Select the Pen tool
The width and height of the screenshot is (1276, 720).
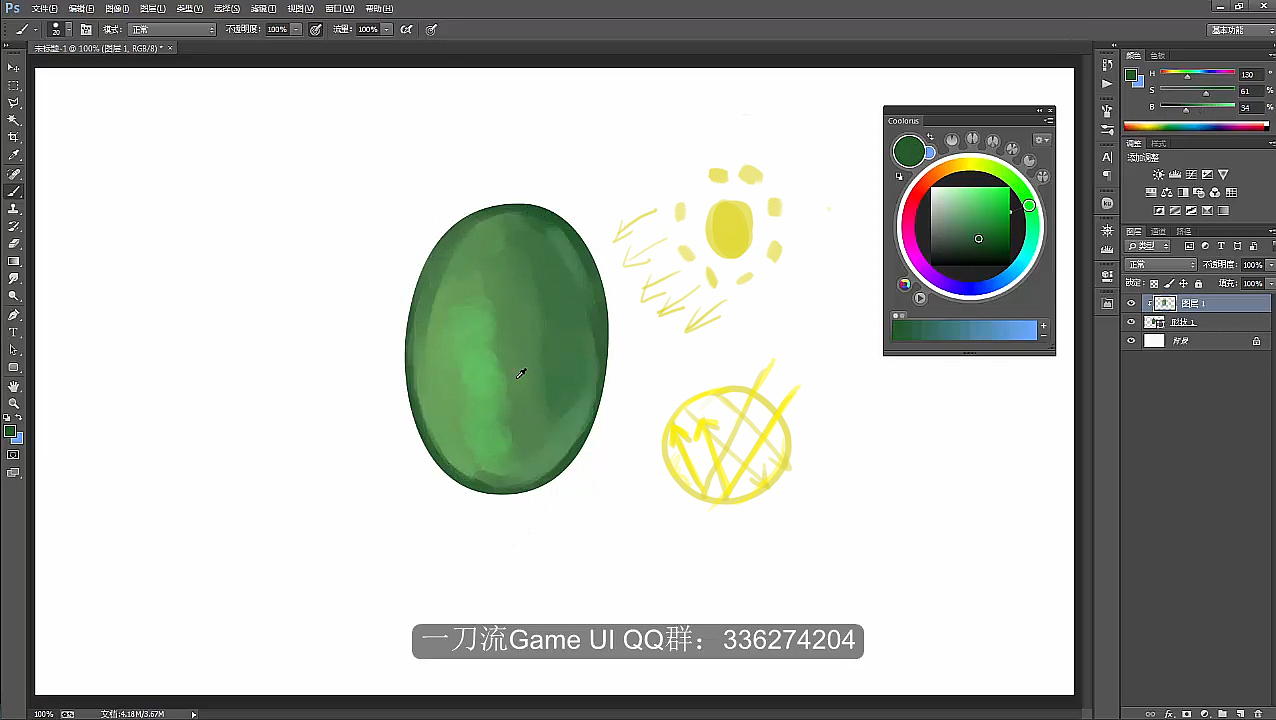(x=13, y=314)
